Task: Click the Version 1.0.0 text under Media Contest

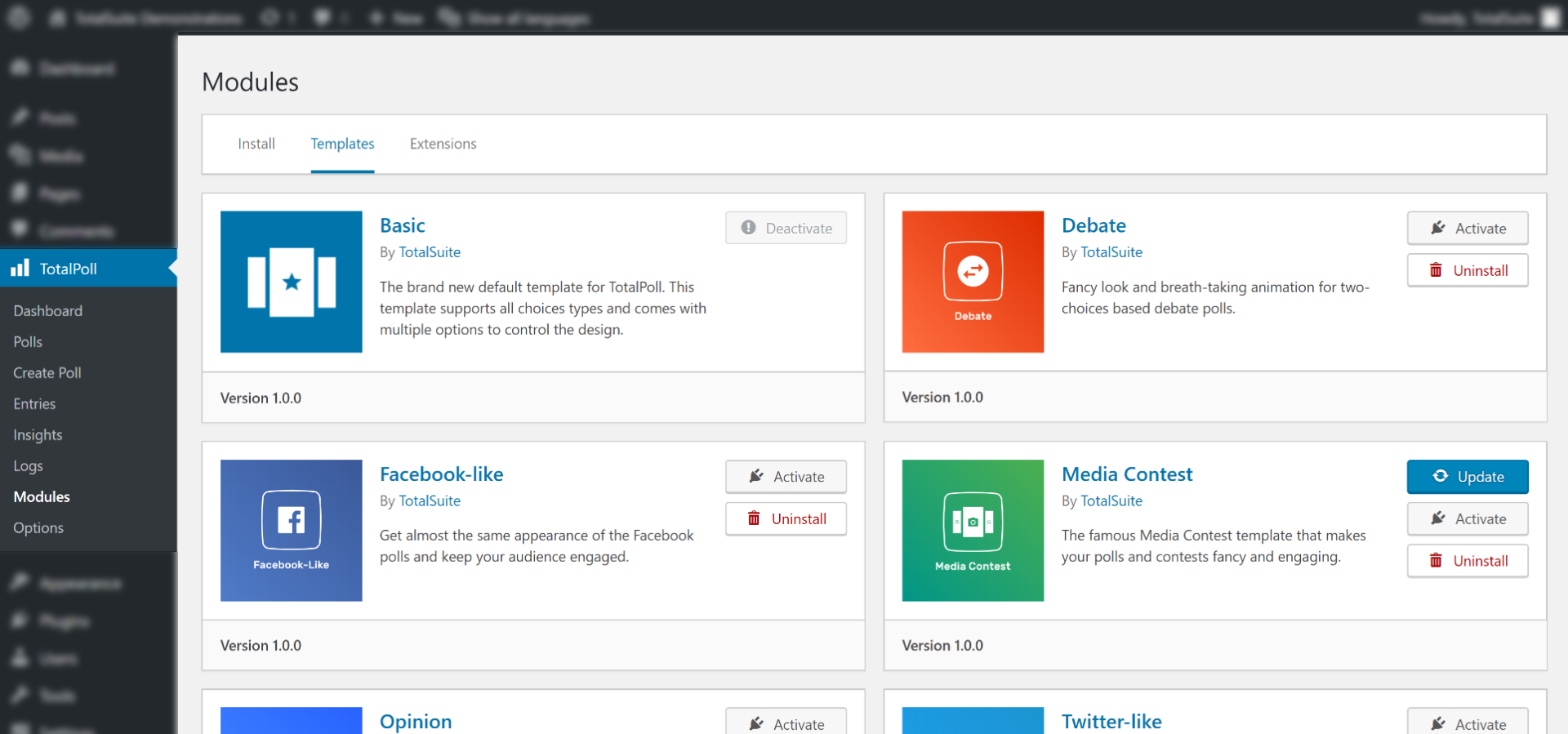Action: click(942, 646)
